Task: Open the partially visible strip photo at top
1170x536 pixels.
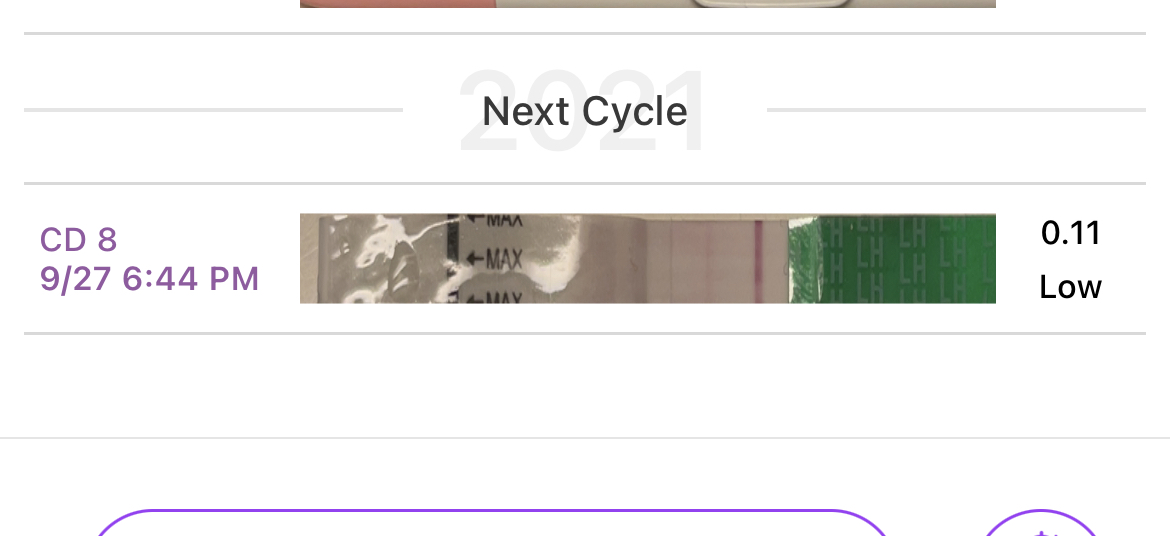Action: [x=647, y=4]
